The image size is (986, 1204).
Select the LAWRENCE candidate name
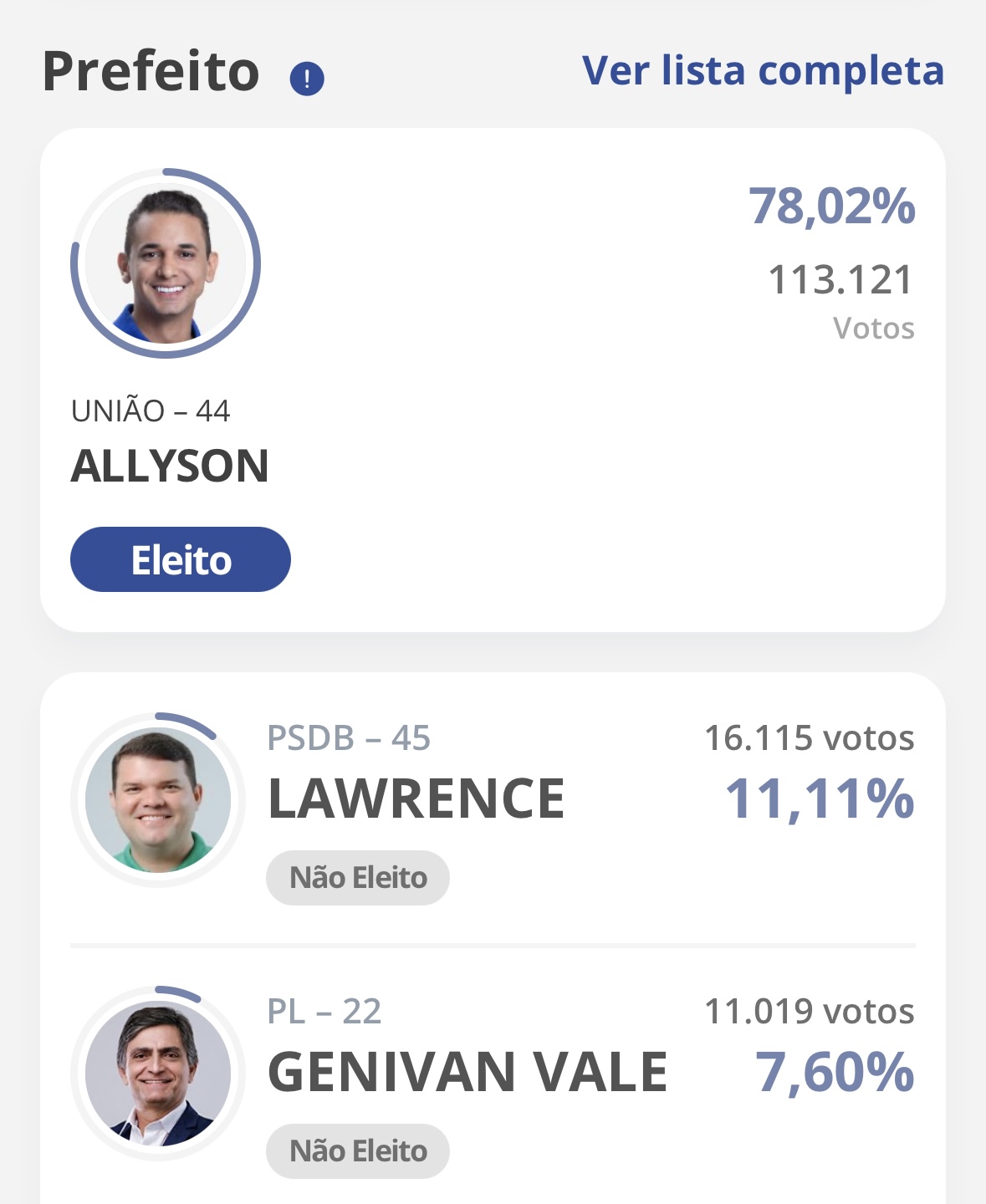(x=416, y=798)
